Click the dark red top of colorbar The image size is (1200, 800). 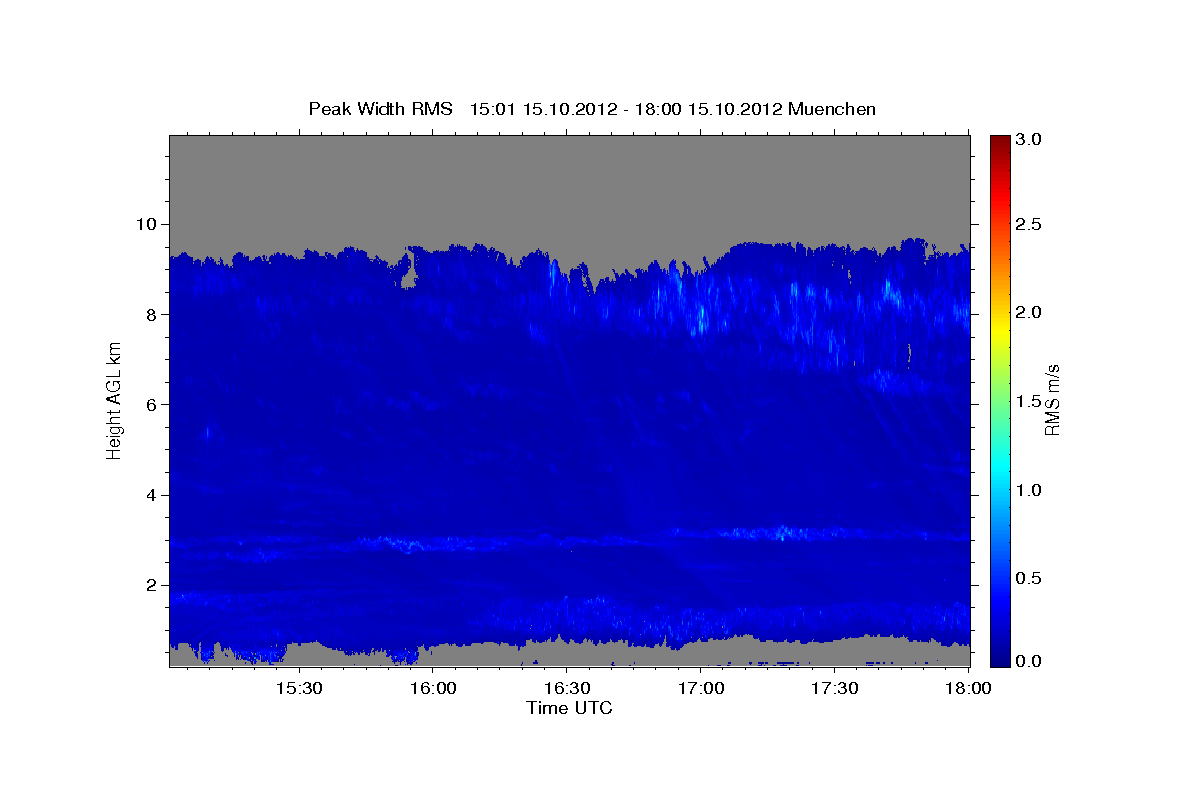[1000, 142]
